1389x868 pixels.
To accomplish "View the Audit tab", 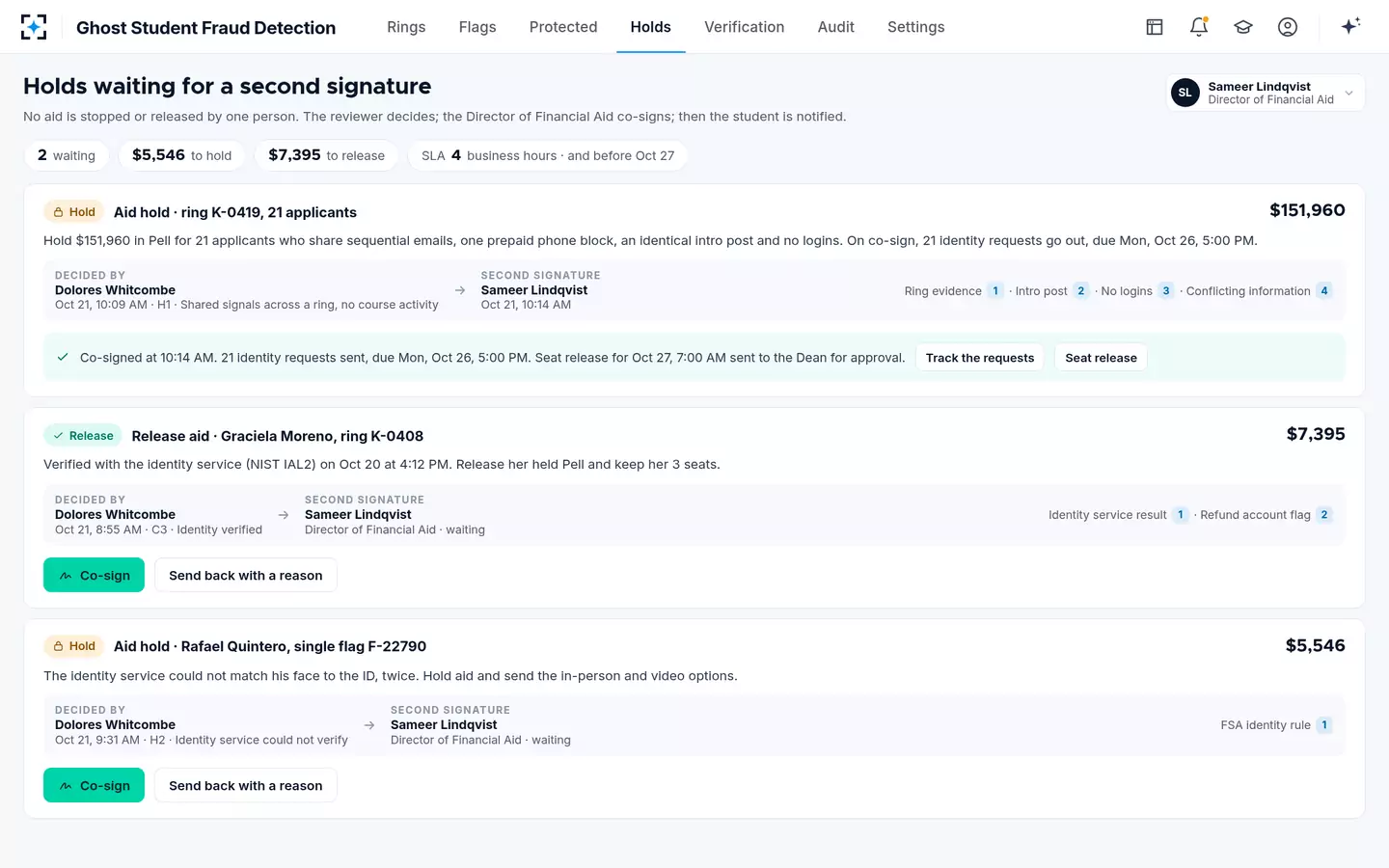I will pyautogui.click(x=836, y=27).
